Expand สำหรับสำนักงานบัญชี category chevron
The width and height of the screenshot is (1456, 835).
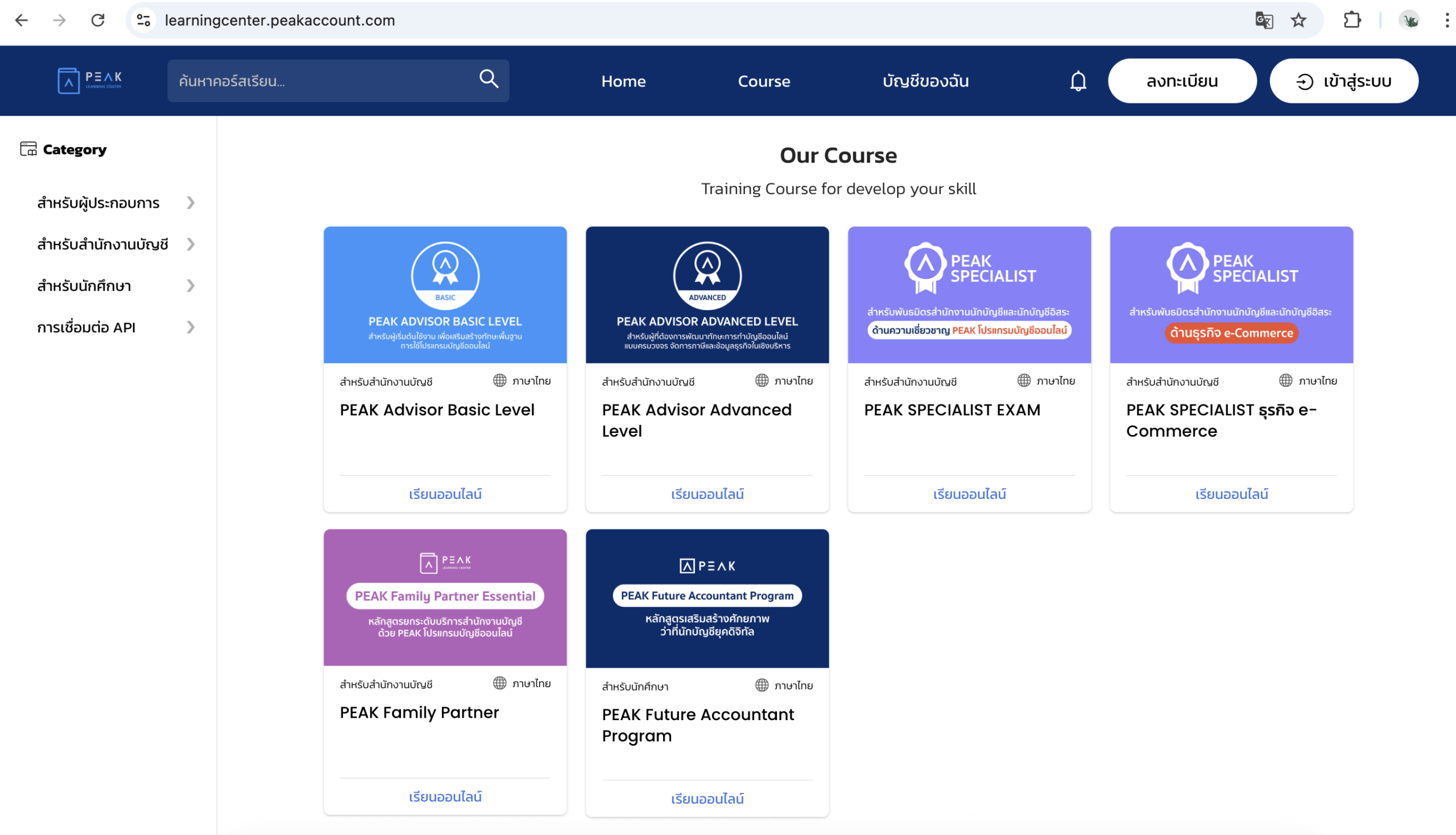point(191,245)
